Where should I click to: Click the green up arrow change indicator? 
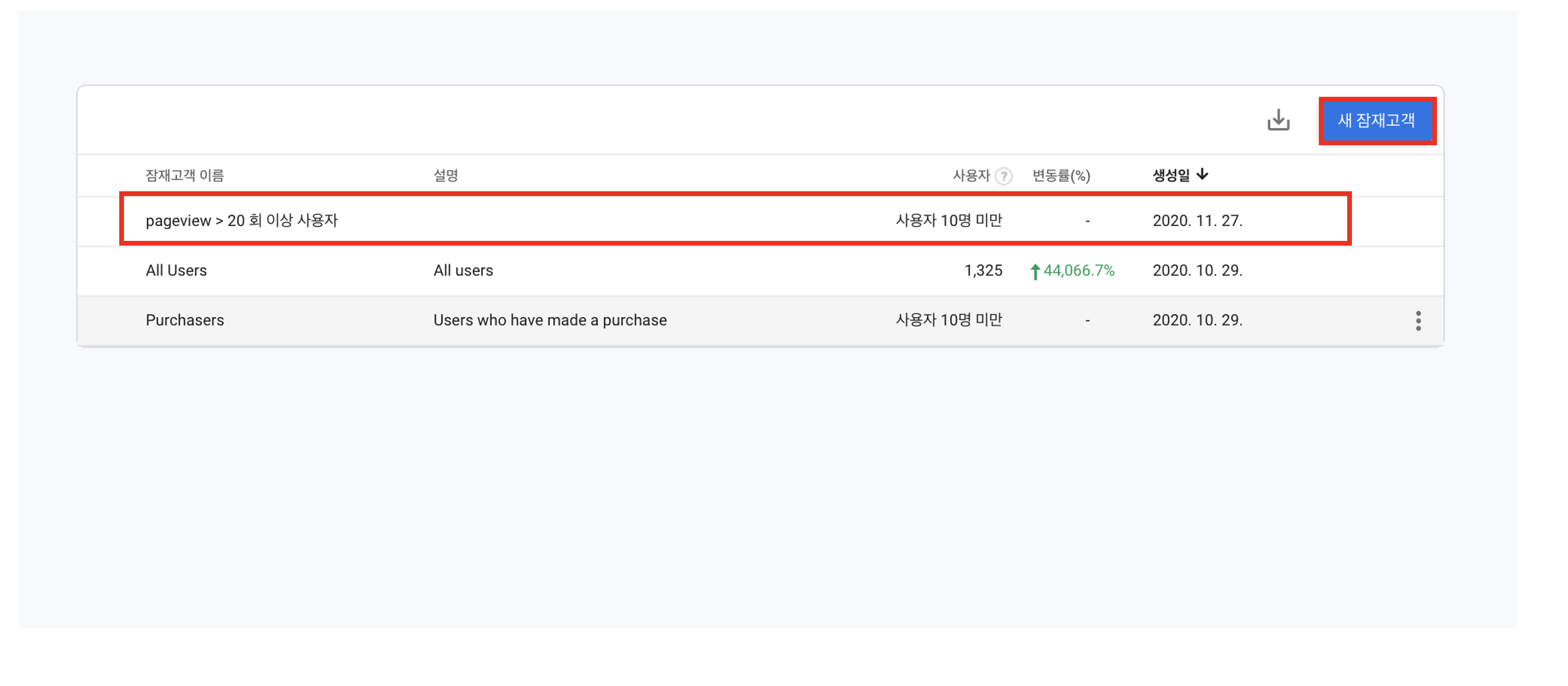pos(1034,271)
